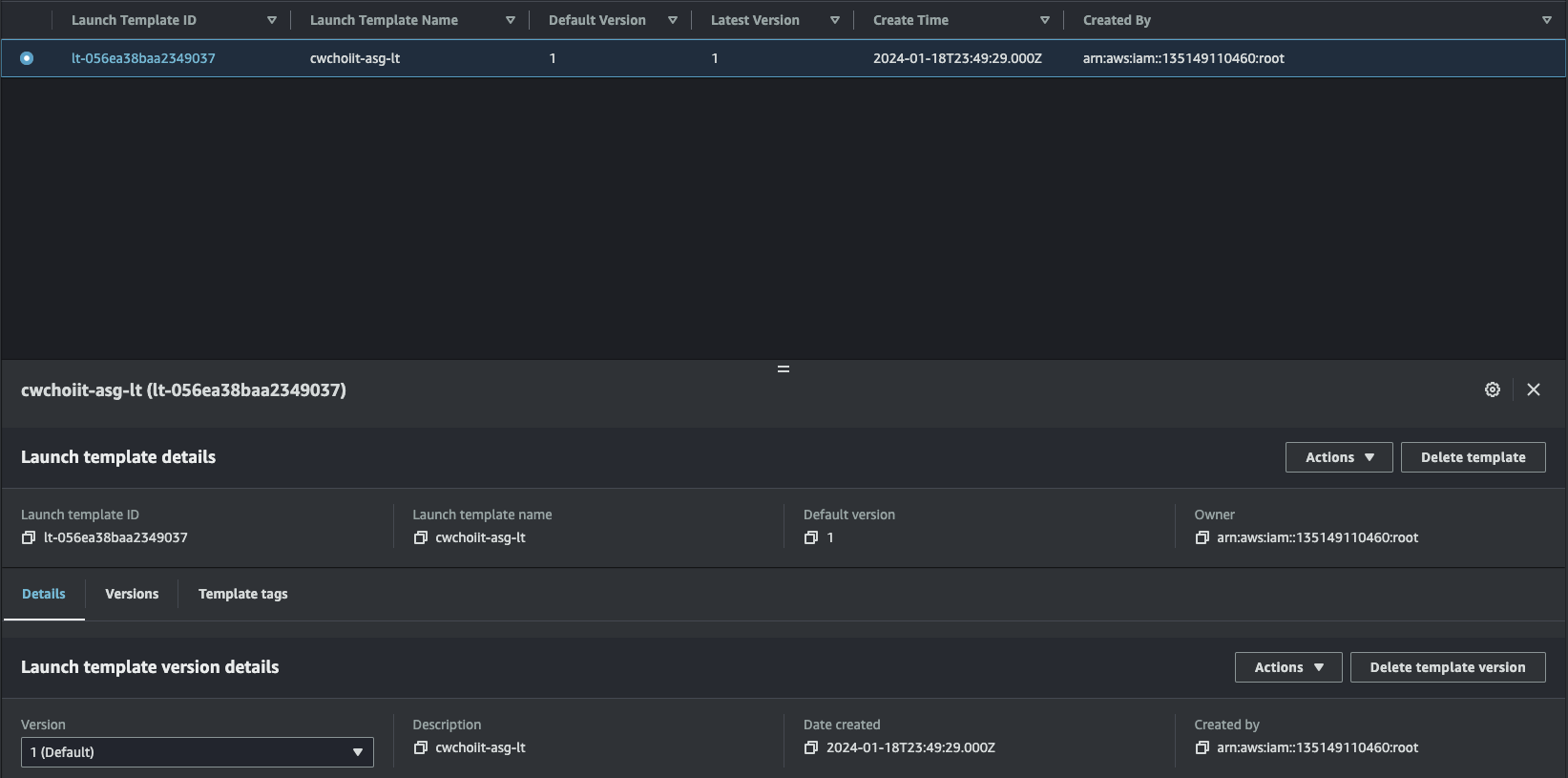Click the Latest Version column header text
Image resolution: width=1568 pixels, height=778 pixels.
tap(755, 20)
